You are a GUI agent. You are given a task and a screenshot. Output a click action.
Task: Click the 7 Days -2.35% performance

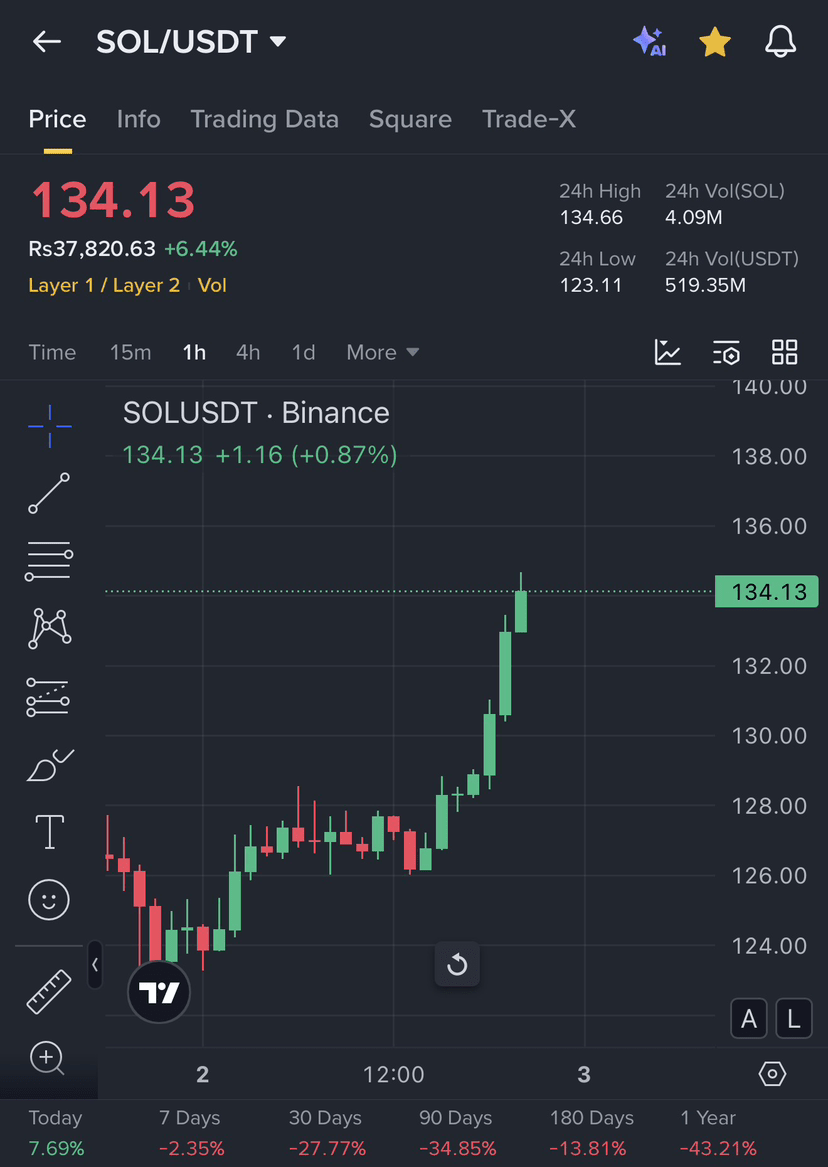click(x=190, y=1134)
